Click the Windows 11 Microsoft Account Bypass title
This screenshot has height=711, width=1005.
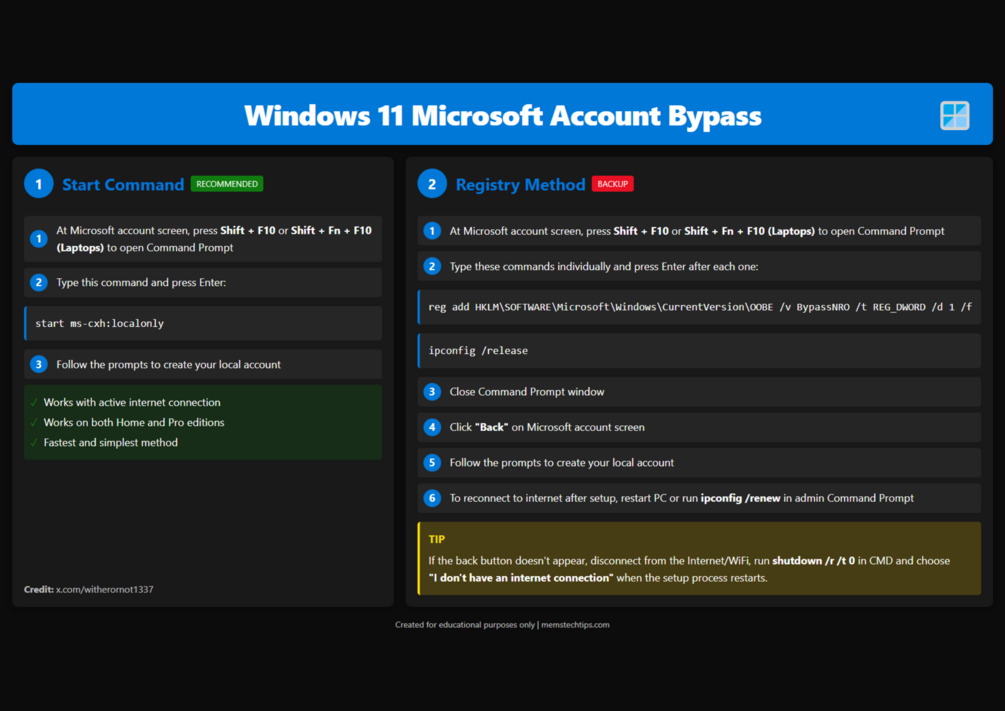tap(502, 115)
